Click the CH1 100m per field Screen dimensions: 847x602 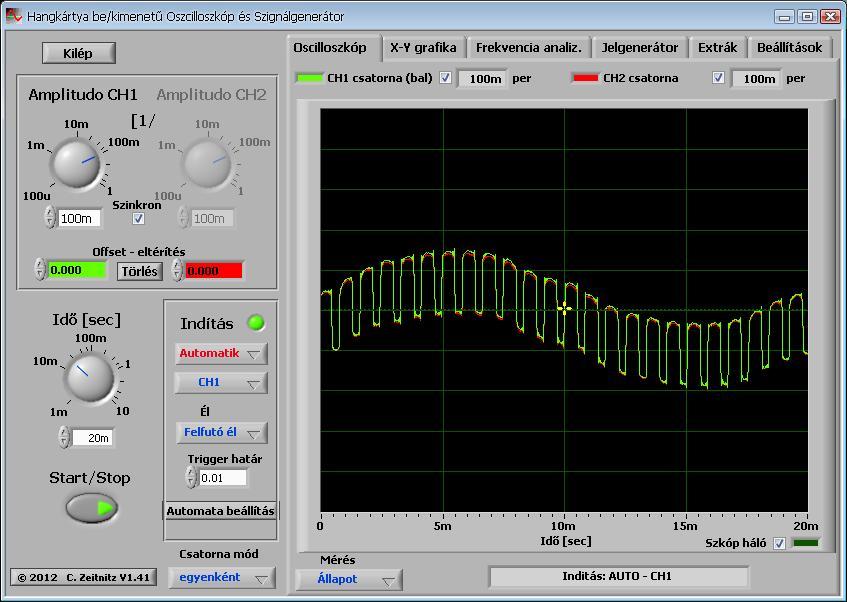(483, 79)
